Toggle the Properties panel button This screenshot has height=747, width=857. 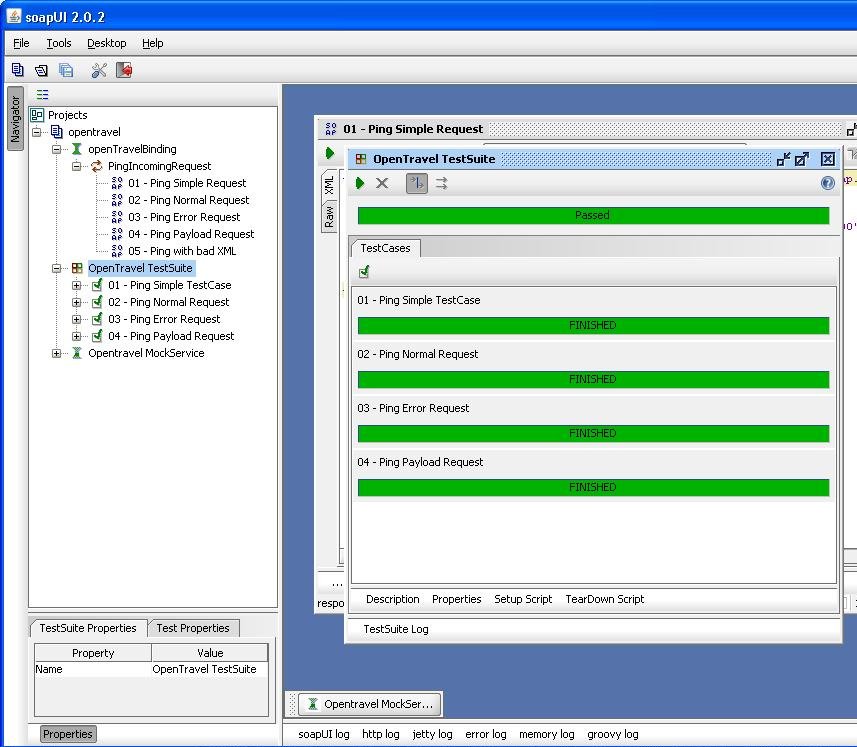[x=68, y=734]
